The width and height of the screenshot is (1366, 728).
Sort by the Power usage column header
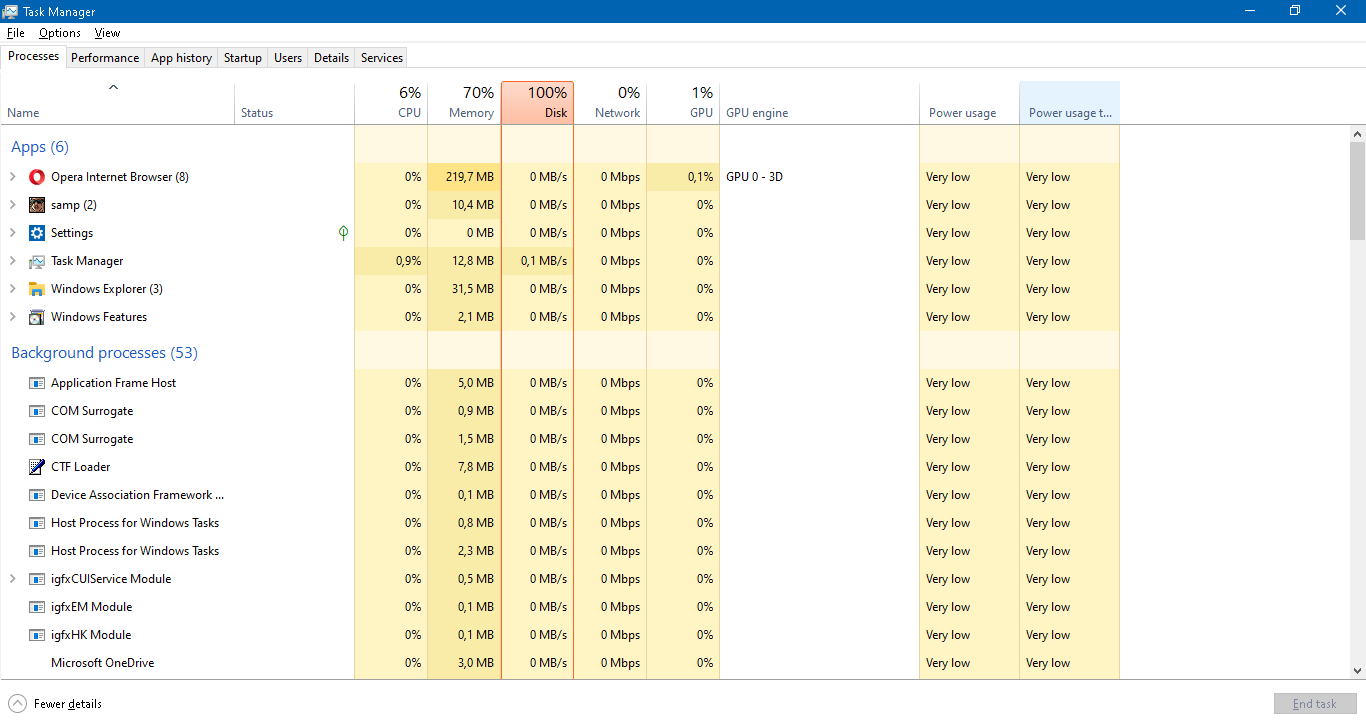coord(969,103)
